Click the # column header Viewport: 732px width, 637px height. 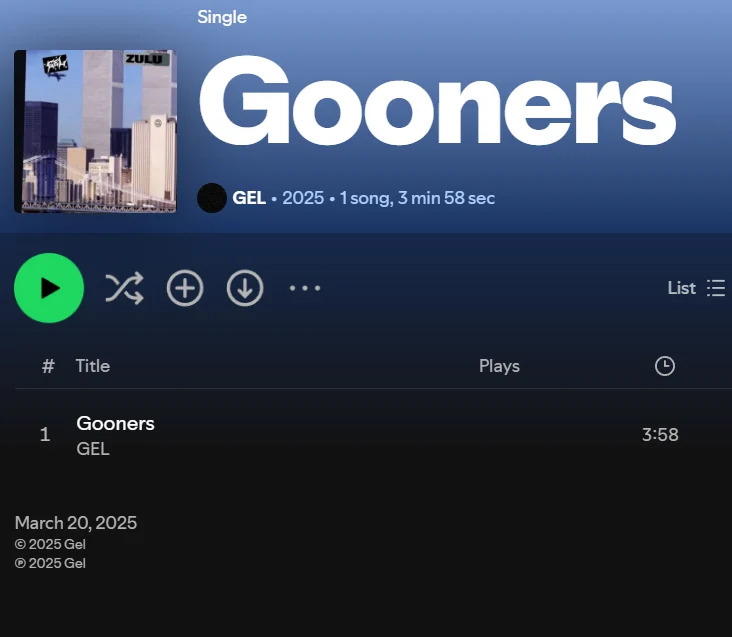coord(48,366)
